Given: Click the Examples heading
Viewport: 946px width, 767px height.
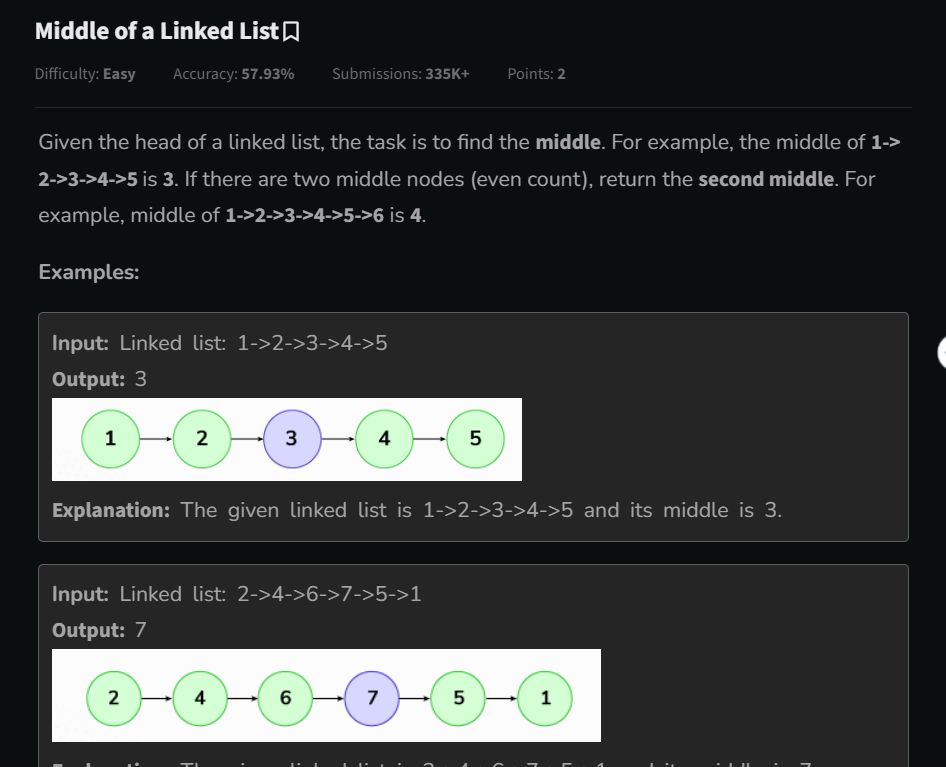Looking at the screenshot, I should click(x=89, y=272).
